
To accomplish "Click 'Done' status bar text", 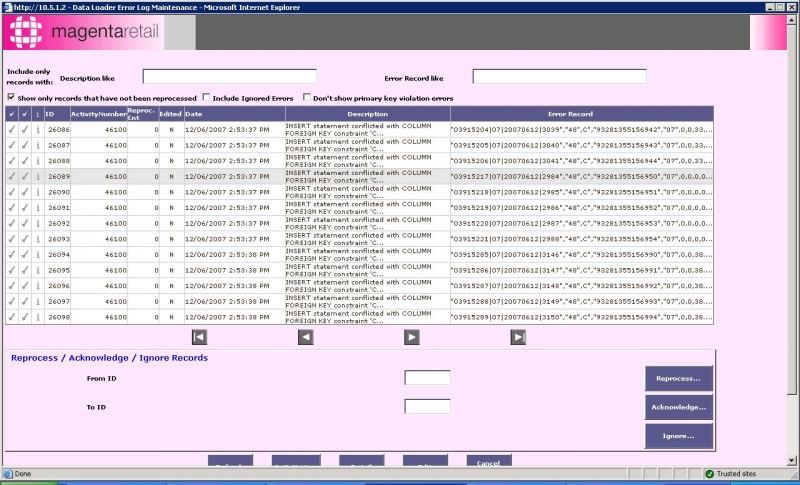I will click(x=22, y=474).
